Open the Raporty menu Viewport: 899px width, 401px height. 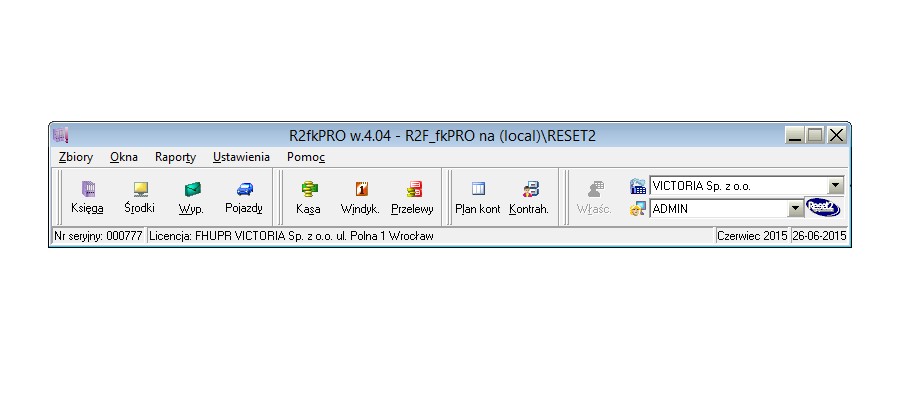click(175, 157)
